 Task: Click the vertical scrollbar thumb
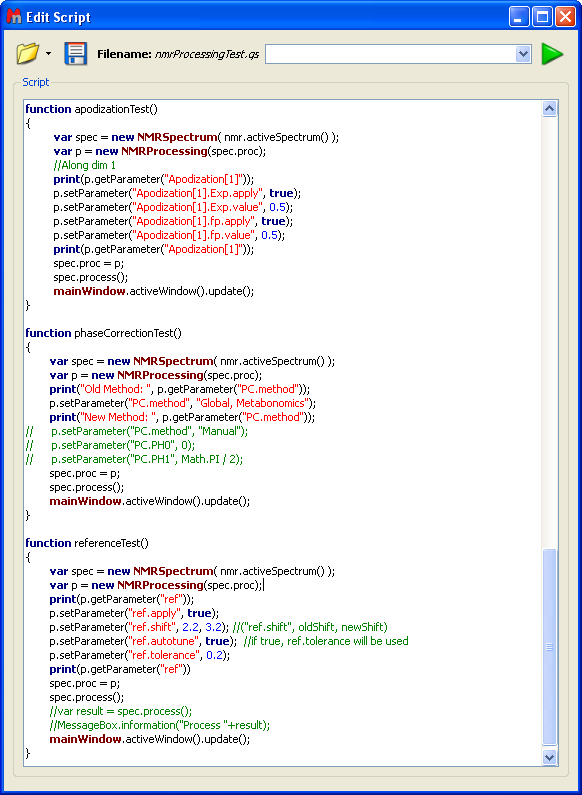550,647
